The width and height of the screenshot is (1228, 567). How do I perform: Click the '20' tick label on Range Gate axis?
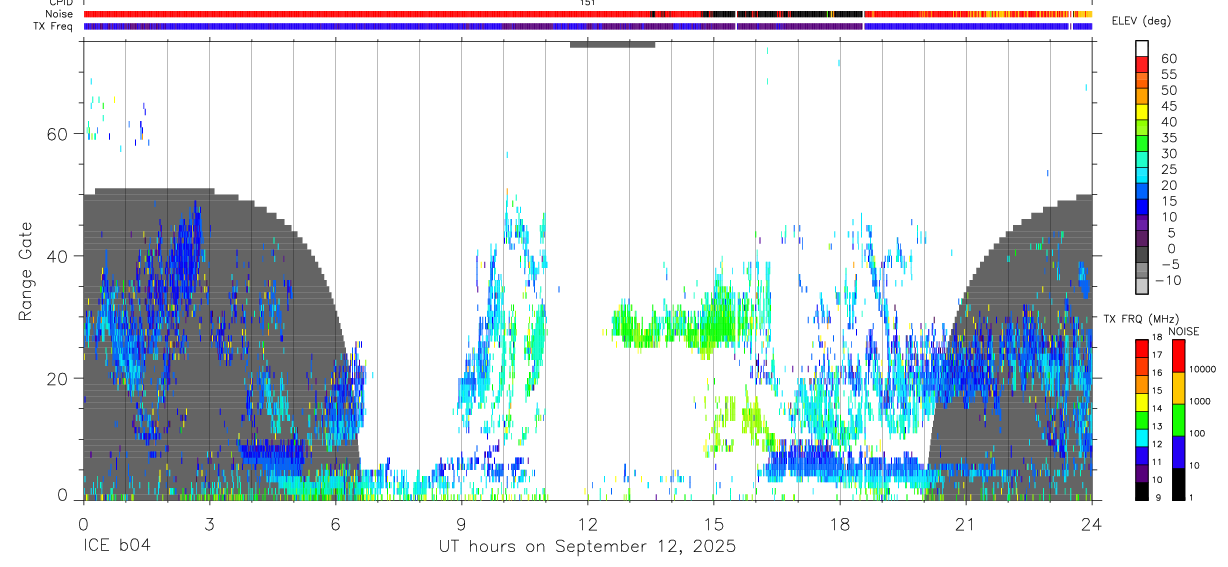point(56,378)
